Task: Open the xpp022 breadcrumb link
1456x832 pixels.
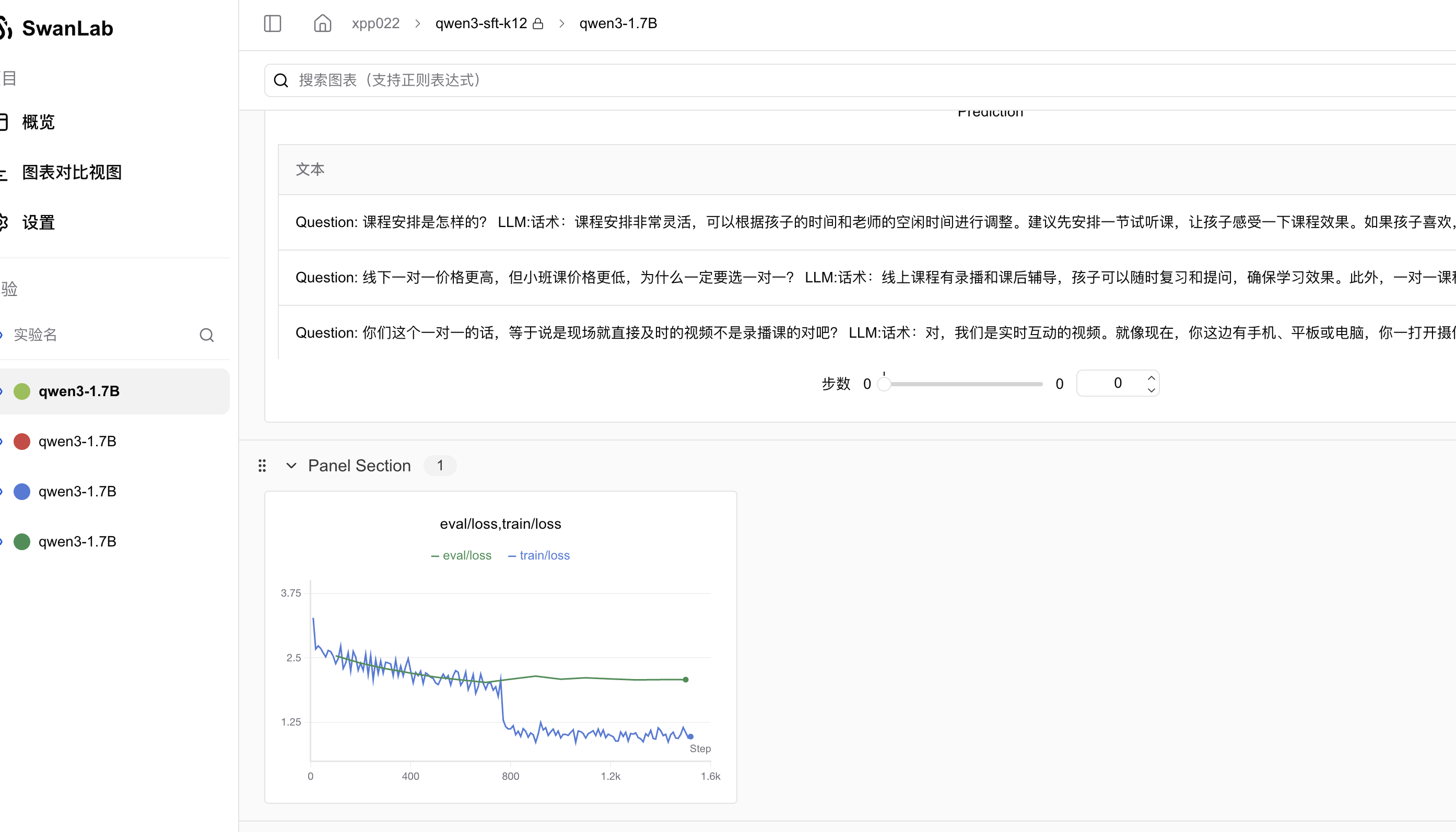Action: click(375, 23)
